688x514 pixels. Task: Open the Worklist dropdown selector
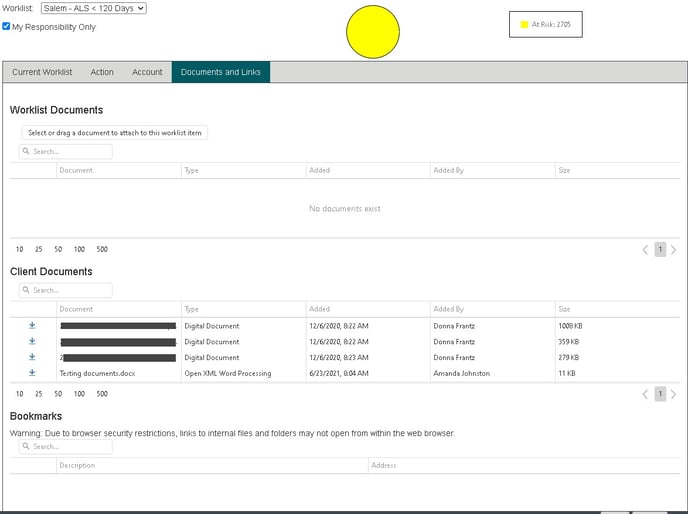coord(94,8)
